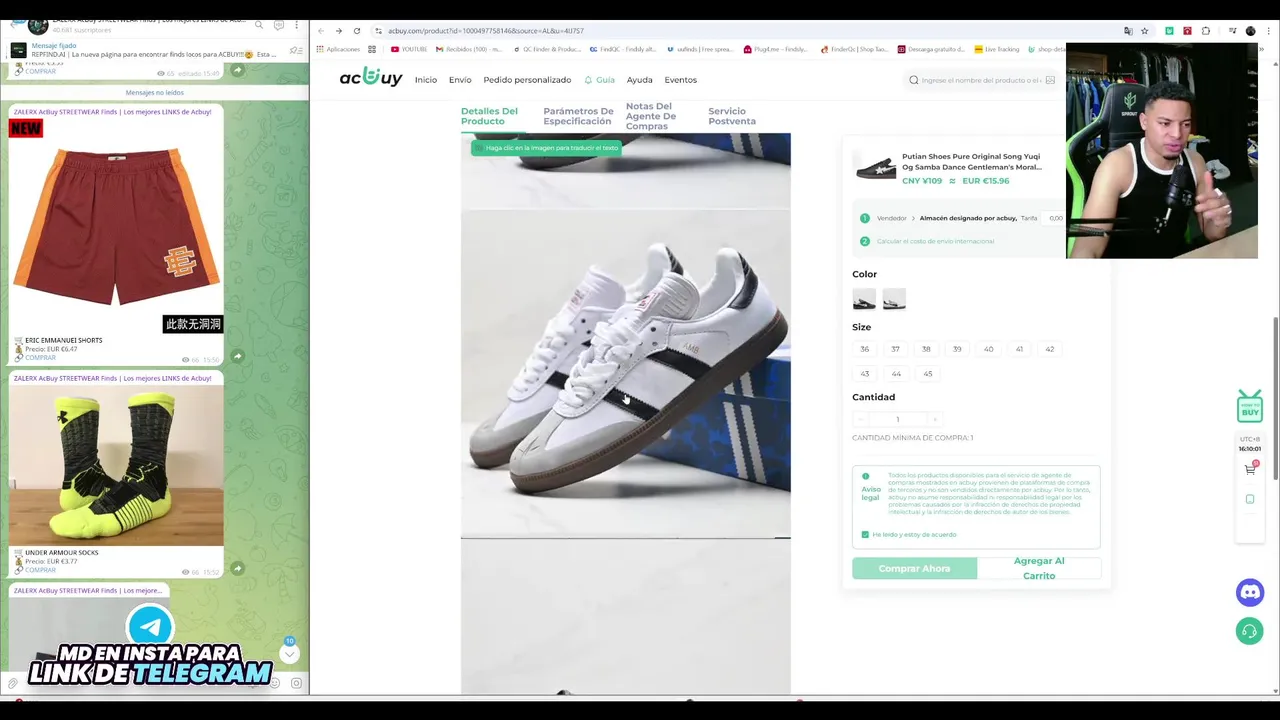Forward the Under Armour Socks post
Screen dimensions: 1280x720
(237, 568)
